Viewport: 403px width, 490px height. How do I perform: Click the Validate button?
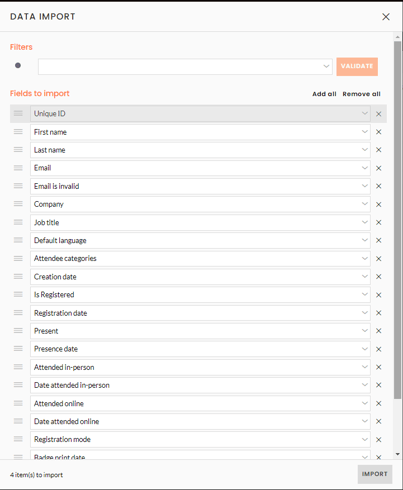point(357,66)
